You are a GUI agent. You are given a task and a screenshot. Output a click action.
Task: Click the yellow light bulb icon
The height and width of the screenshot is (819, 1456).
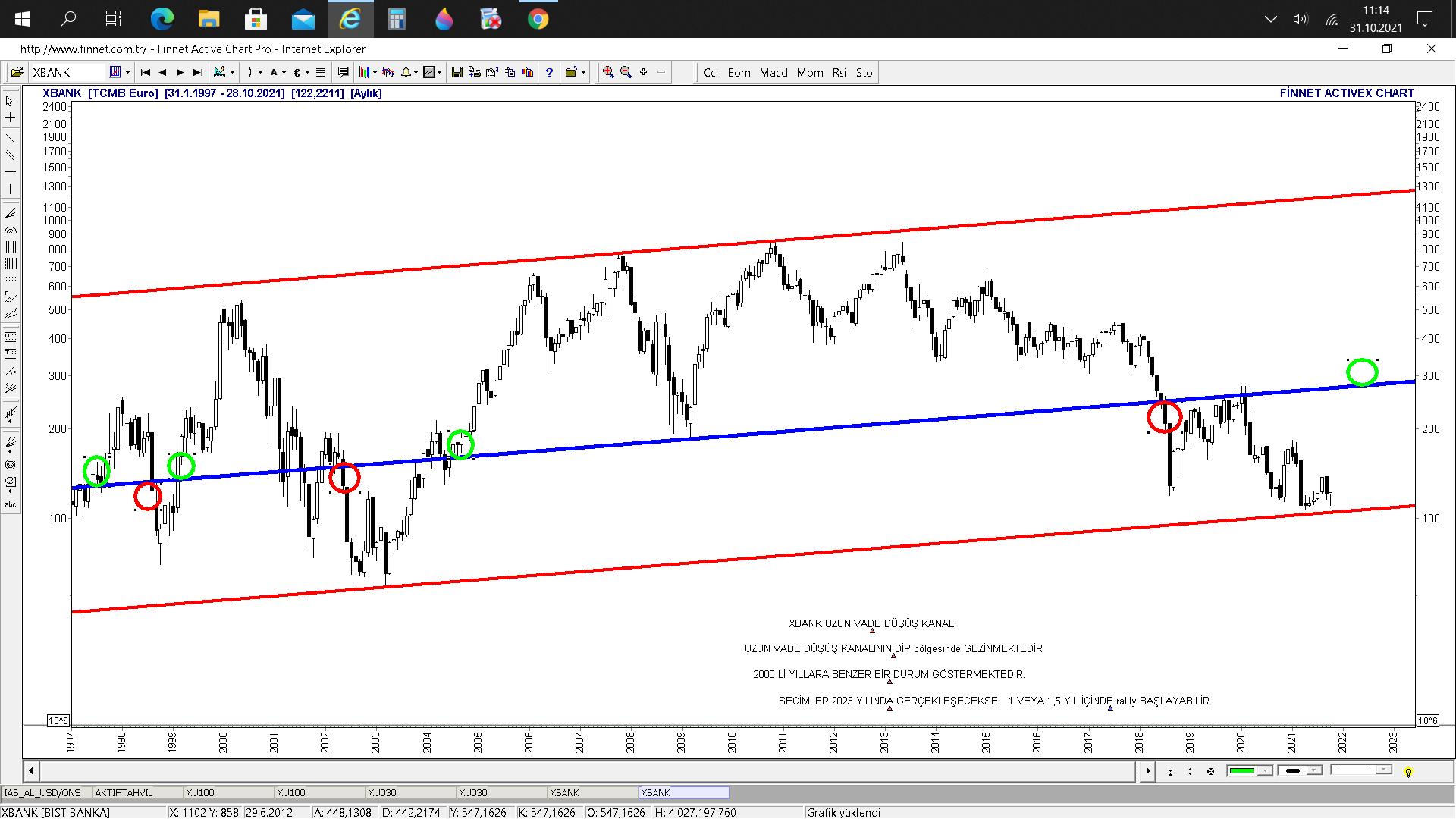coord(1408,772)
